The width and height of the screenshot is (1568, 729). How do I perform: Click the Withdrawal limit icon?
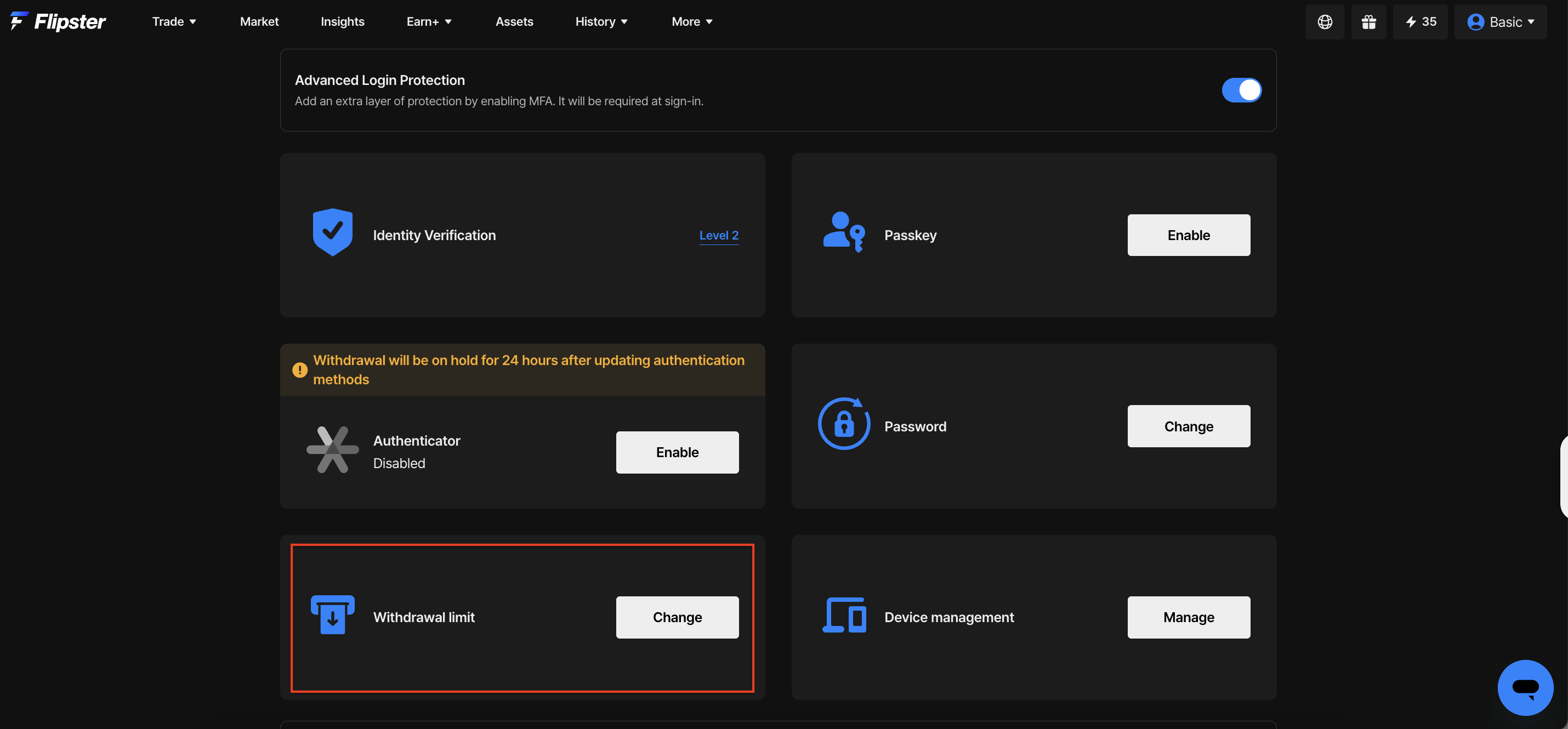(x=332, y=614)
